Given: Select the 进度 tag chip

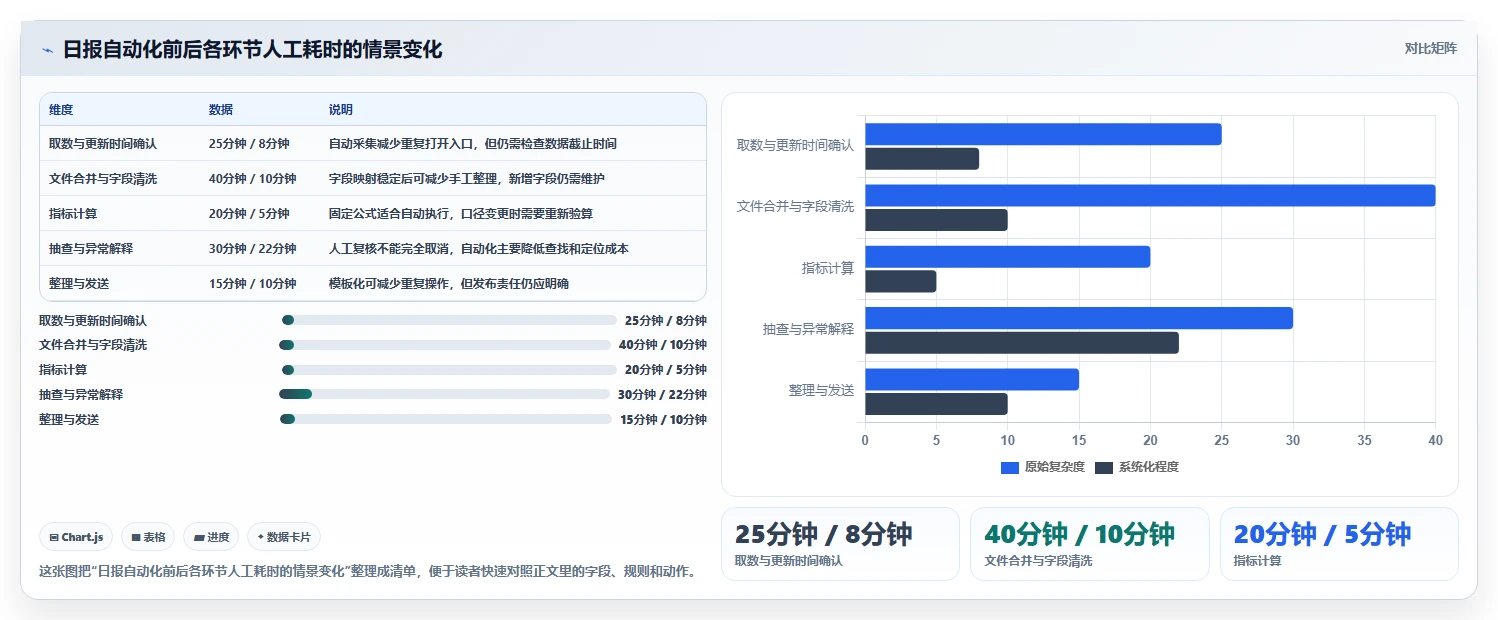Looking at the screenshot, I should [211, 537].
